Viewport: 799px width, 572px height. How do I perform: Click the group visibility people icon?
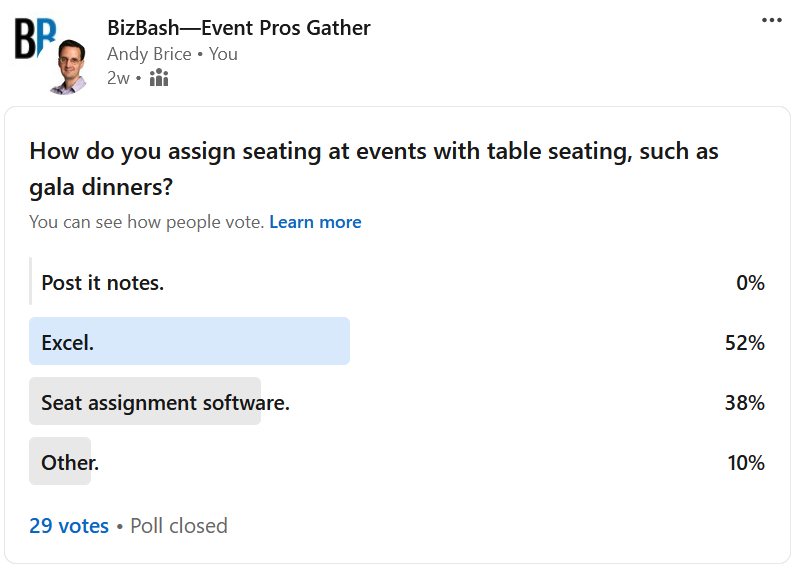pos(158,78)
